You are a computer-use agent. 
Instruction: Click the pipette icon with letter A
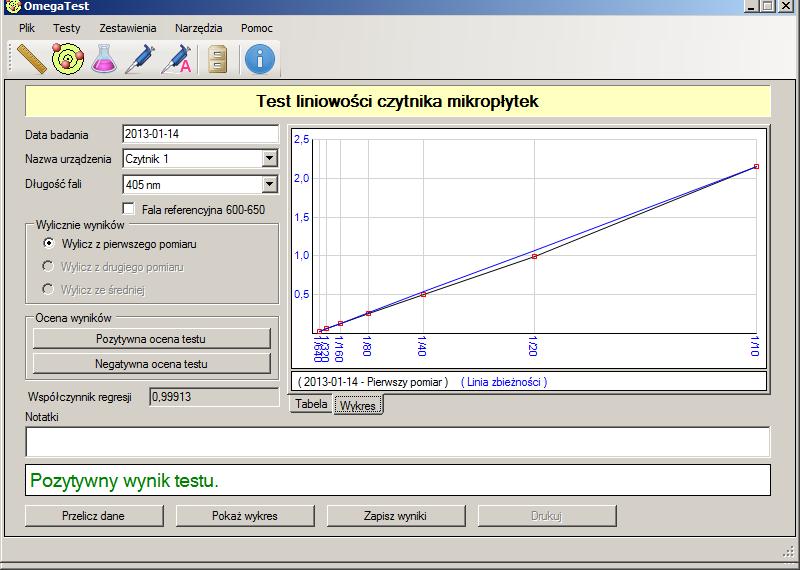[x=177, y=59]
